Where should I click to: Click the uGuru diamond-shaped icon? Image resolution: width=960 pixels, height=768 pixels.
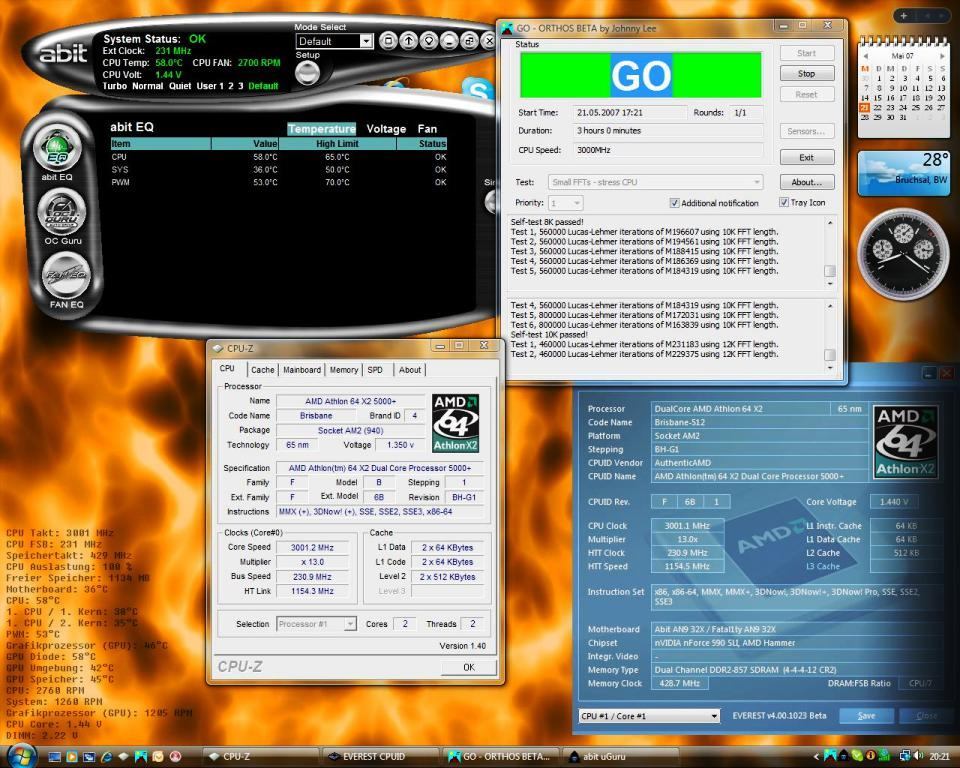pyautogui.click(x=429, y=41)
